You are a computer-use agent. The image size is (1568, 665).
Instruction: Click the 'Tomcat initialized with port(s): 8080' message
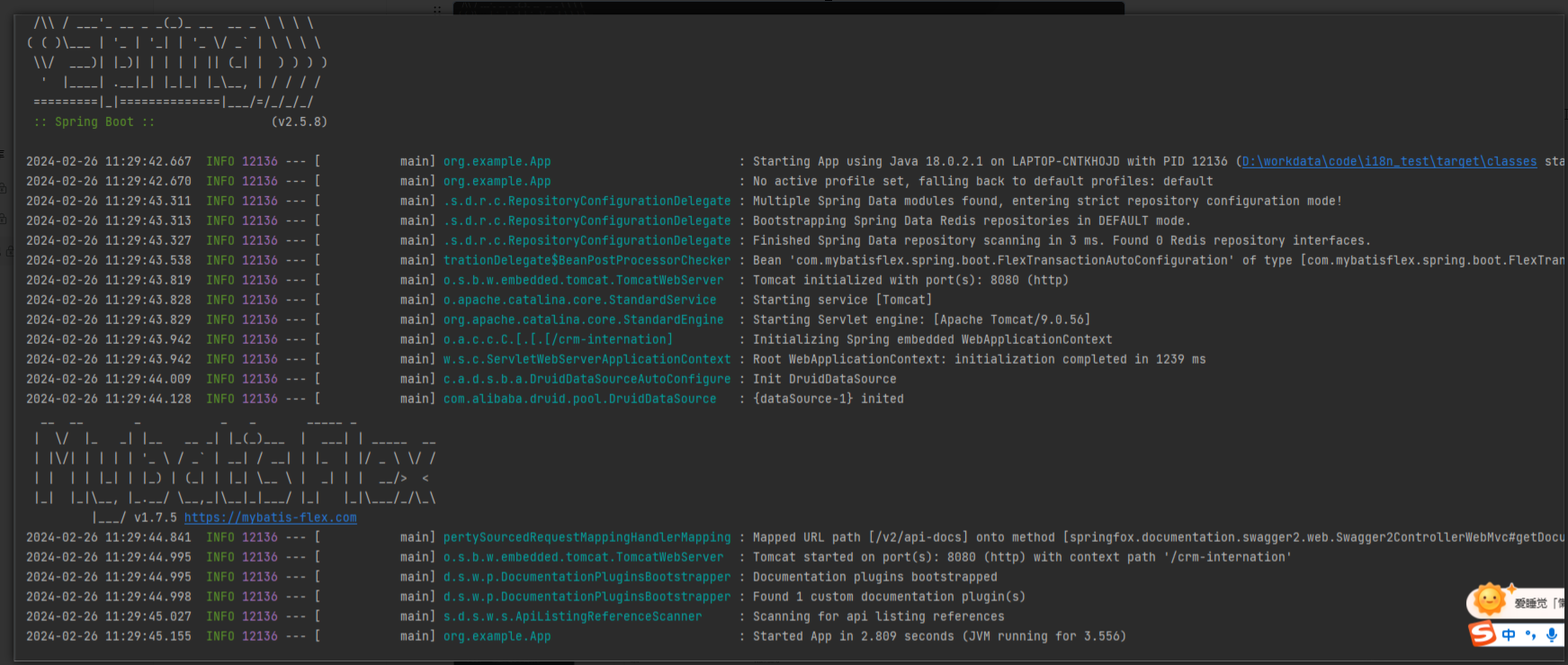click(910, 281)
